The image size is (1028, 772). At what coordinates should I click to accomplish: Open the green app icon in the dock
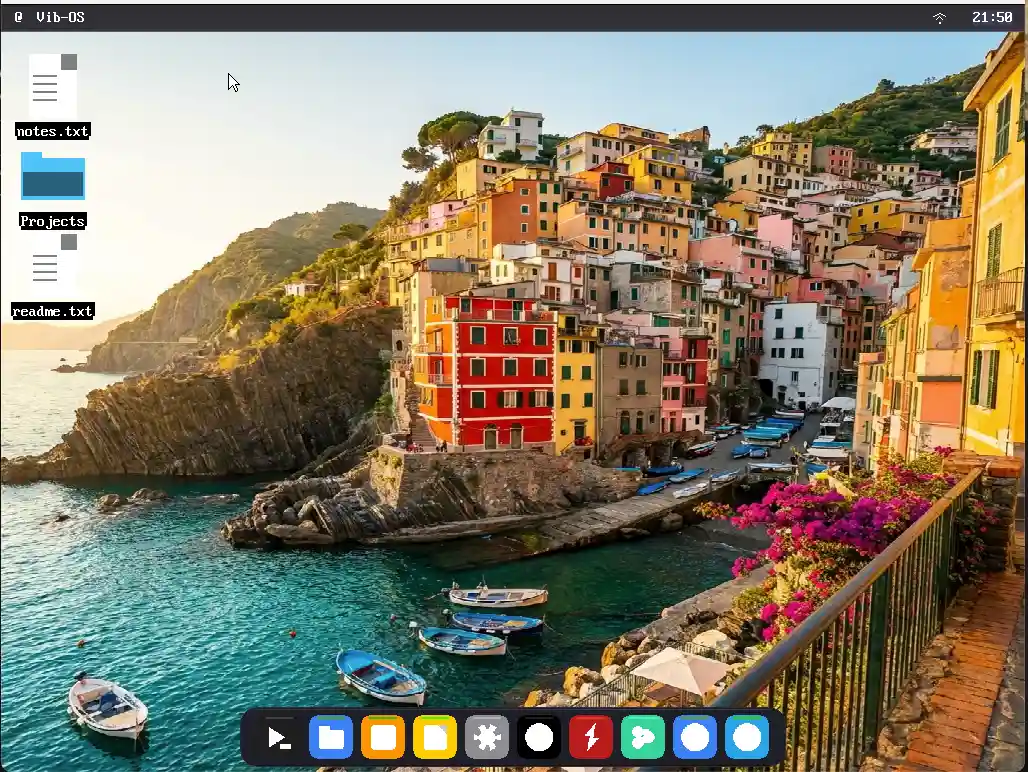[643, 737]
